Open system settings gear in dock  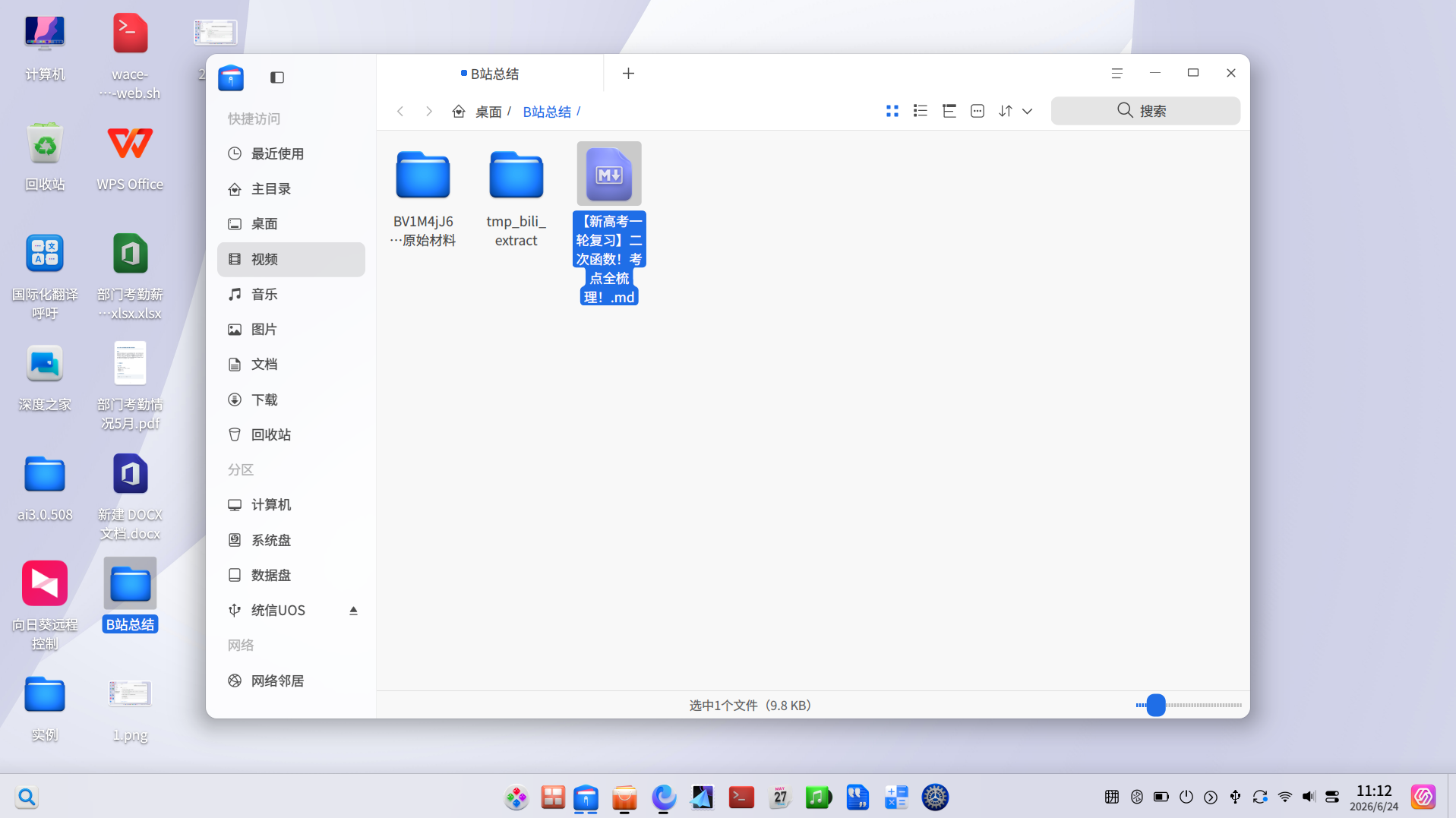935,797
